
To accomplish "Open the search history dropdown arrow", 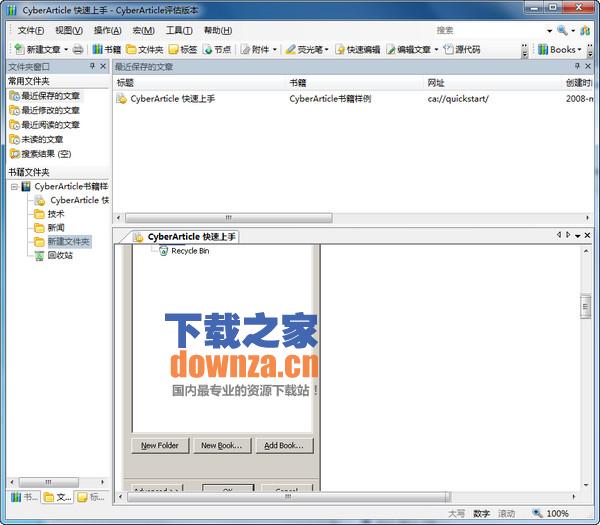I will pos(549,31).
